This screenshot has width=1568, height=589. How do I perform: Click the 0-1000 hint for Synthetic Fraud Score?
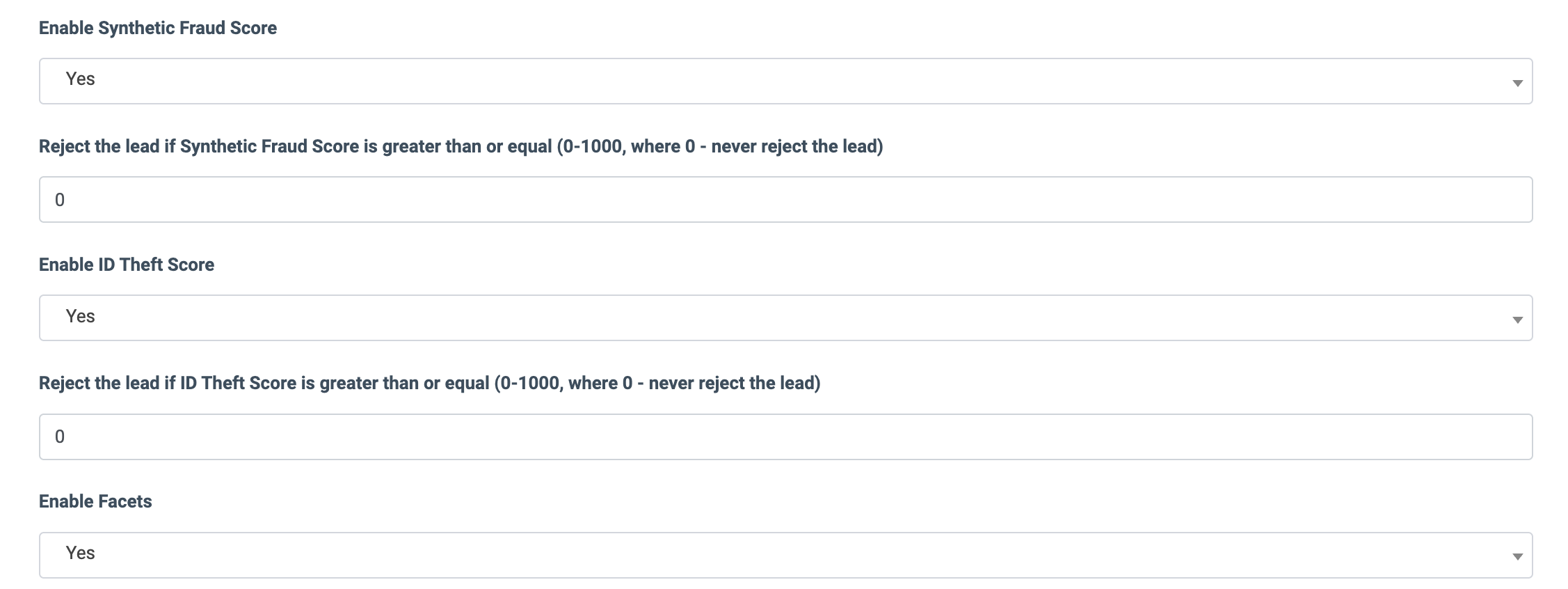click(x=720, y=146)
